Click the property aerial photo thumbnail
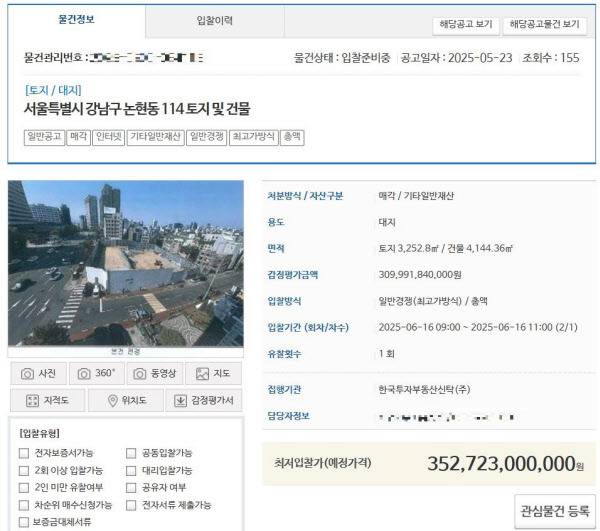The height and width of the screenshot is (531, 600). [x=125, y=263]
